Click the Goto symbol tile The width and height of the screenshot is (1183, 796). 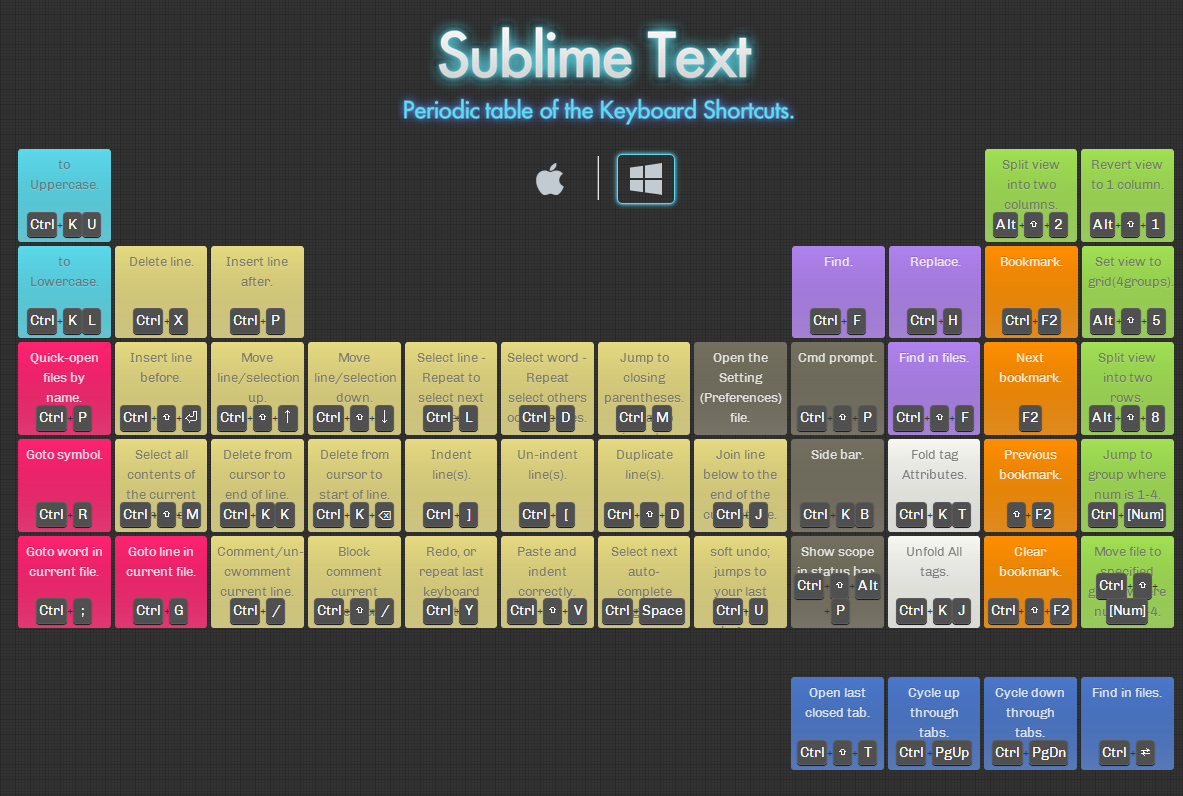point(63,485)
